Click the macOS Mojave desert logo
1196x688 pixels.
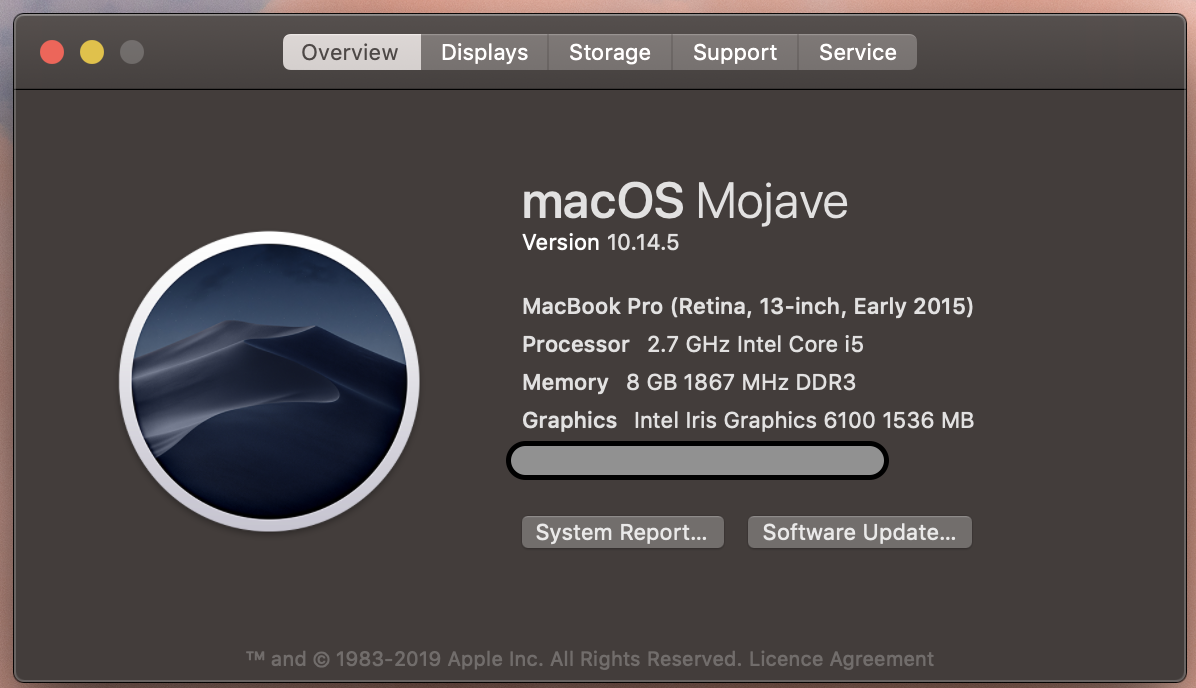(269, 381)
